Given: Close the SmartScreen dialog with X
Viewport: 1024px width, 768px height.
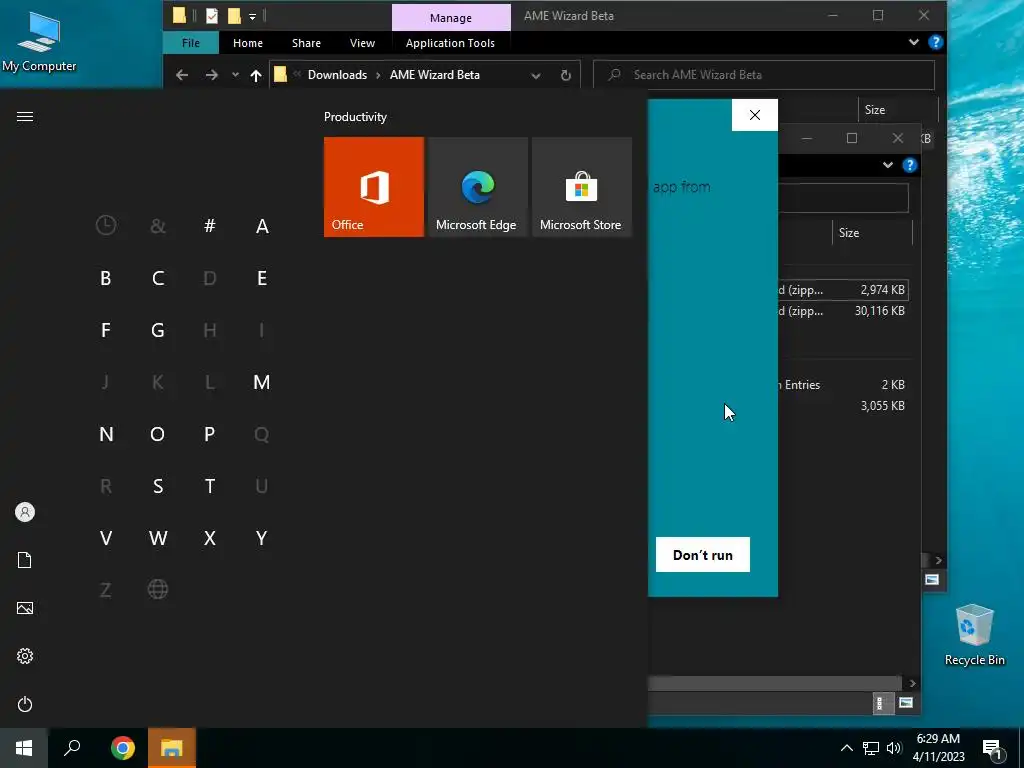Looking at the screenshot, I should point(755,115).
